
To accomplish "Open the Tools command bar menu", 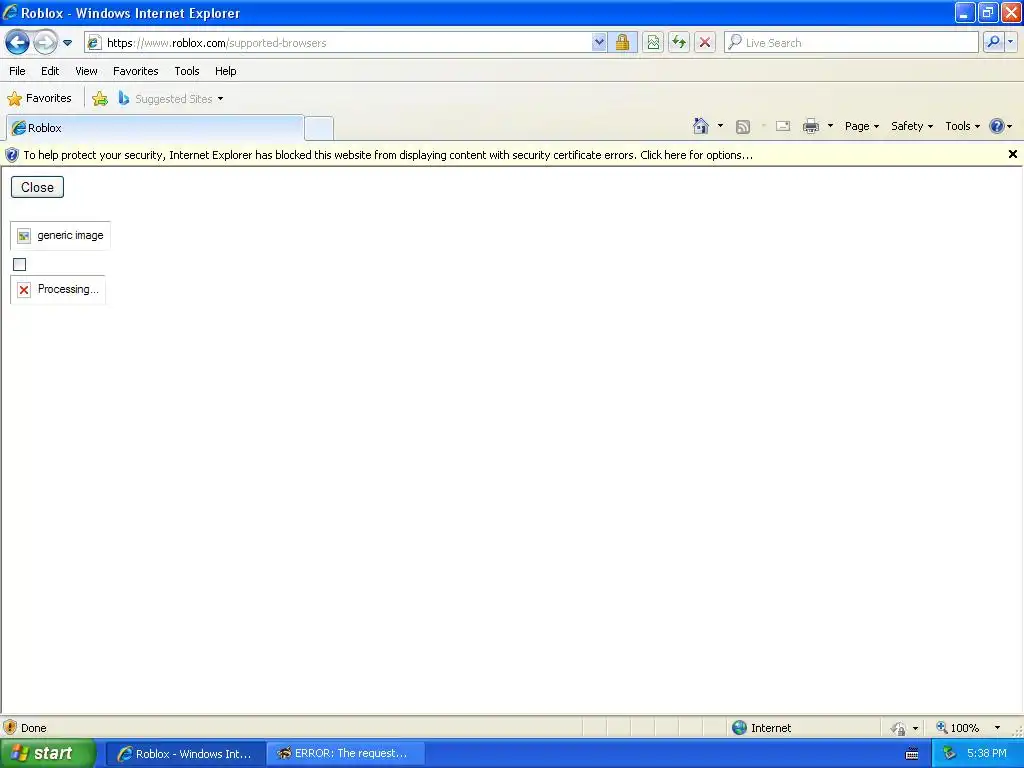I will pos(962,126).
